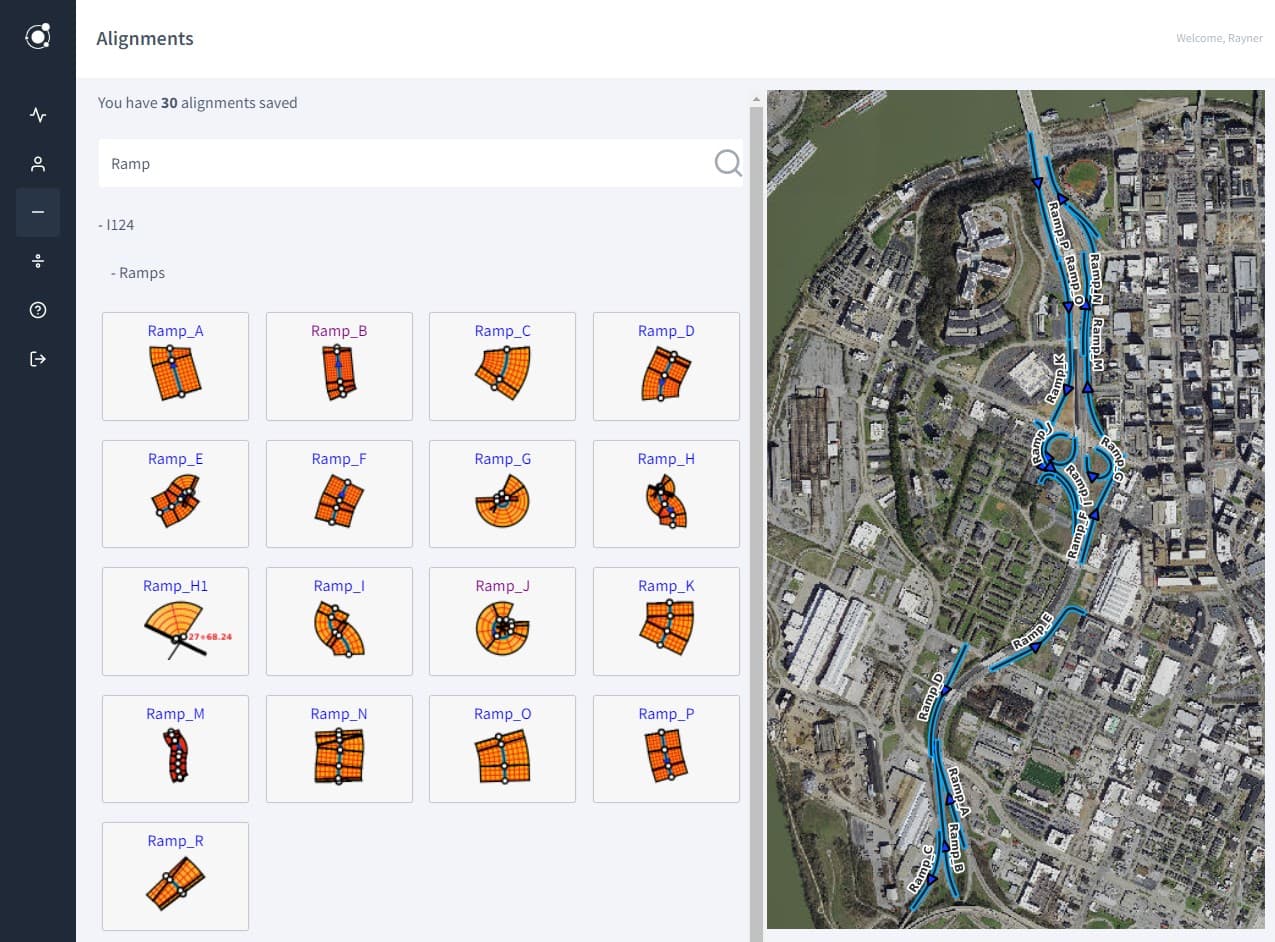1275x942 pixels.
Task: Open the help question-mark icon
Action: (x=37, y=310)
